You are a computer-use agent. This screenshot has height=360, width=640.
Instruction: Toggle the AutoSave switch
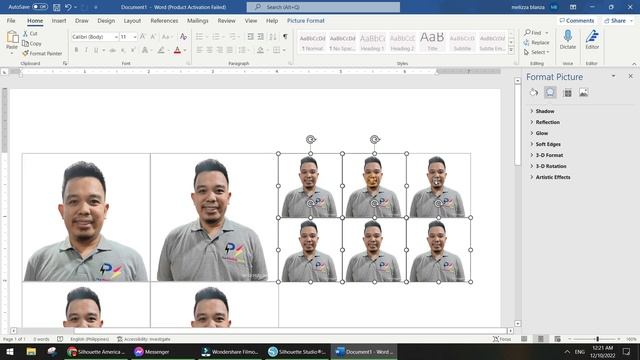40,7
